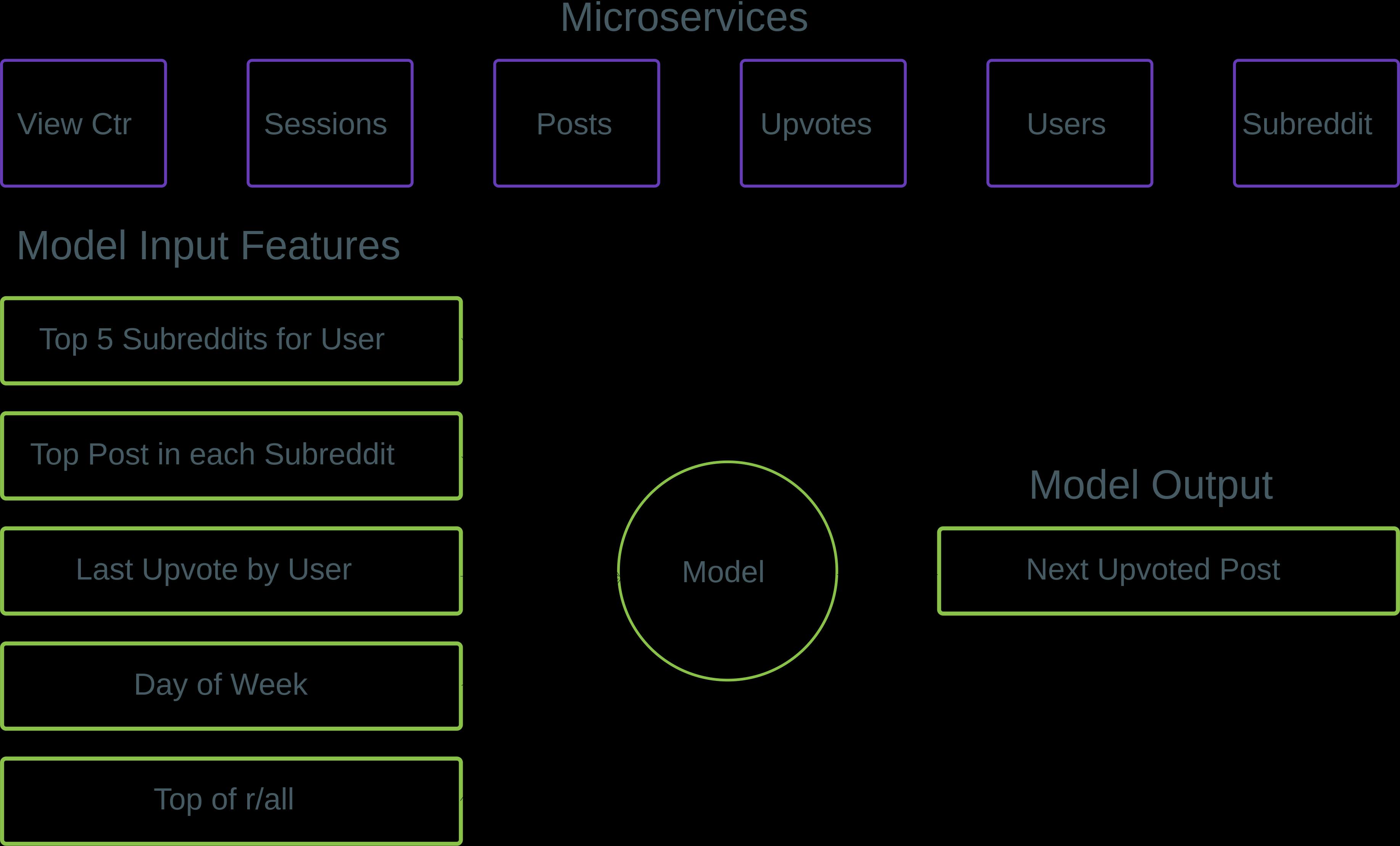Click the Top 5 Subreddits for User box
This screenshot has width=1400, height=846.
[x=231, y=341]
